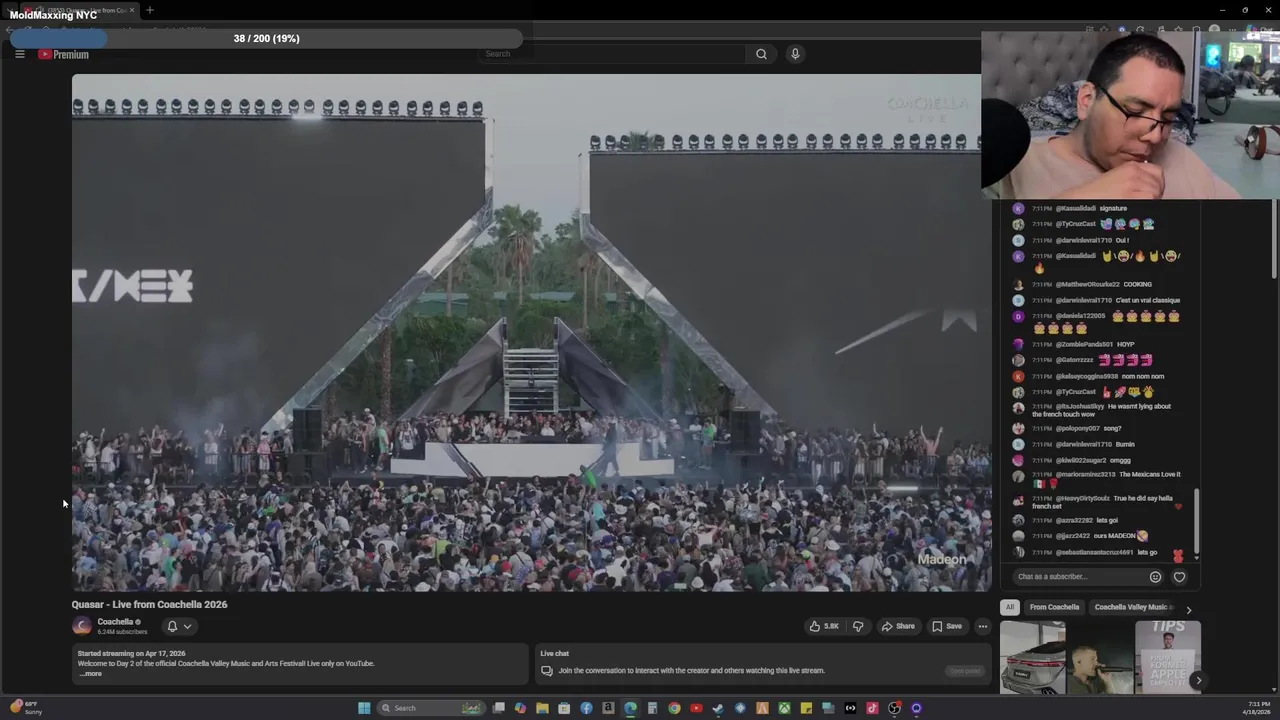Image resolution: width=1280 pixels, height=720 pixels.
Task: Open the Windows Start menu
Action: tap(364, 708)
